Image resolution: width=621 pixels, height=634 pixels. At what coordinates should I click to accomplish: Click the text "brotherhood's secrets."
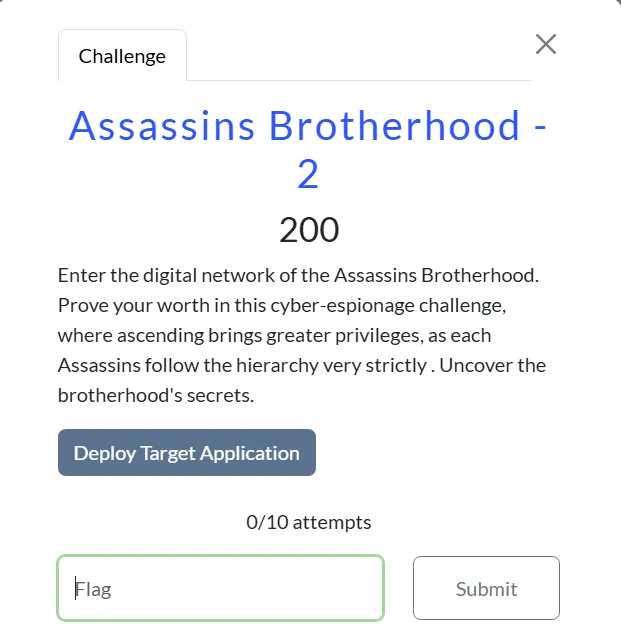click(156, 395)
